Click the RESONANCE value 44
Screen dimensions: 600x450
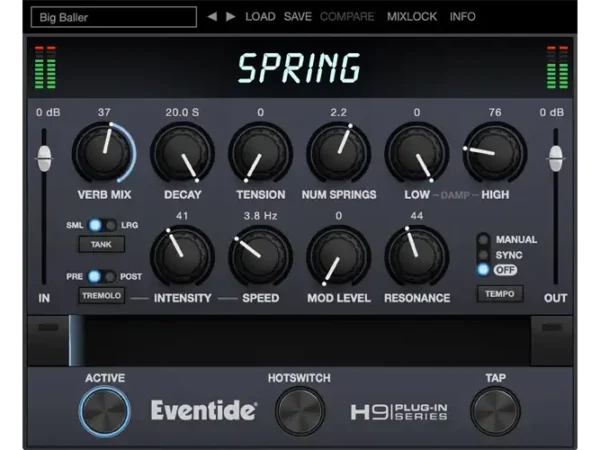pos(417,216)
